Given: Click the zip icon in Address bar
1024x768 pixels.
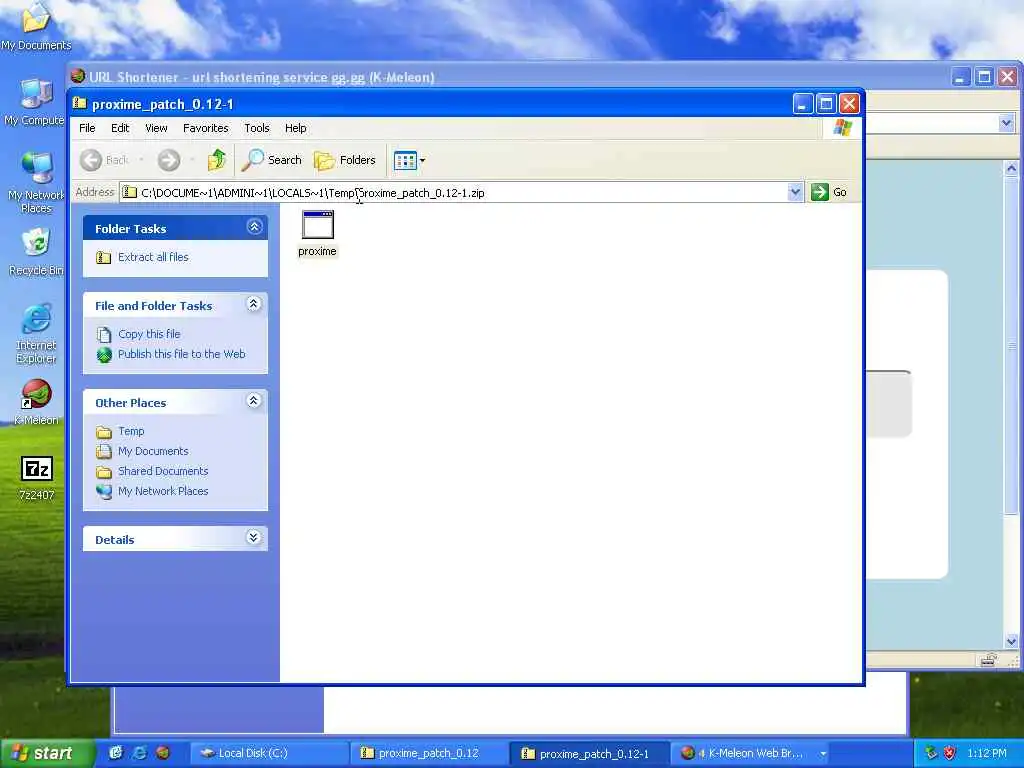Looking at the screenshot, I should tap(130, 192).
